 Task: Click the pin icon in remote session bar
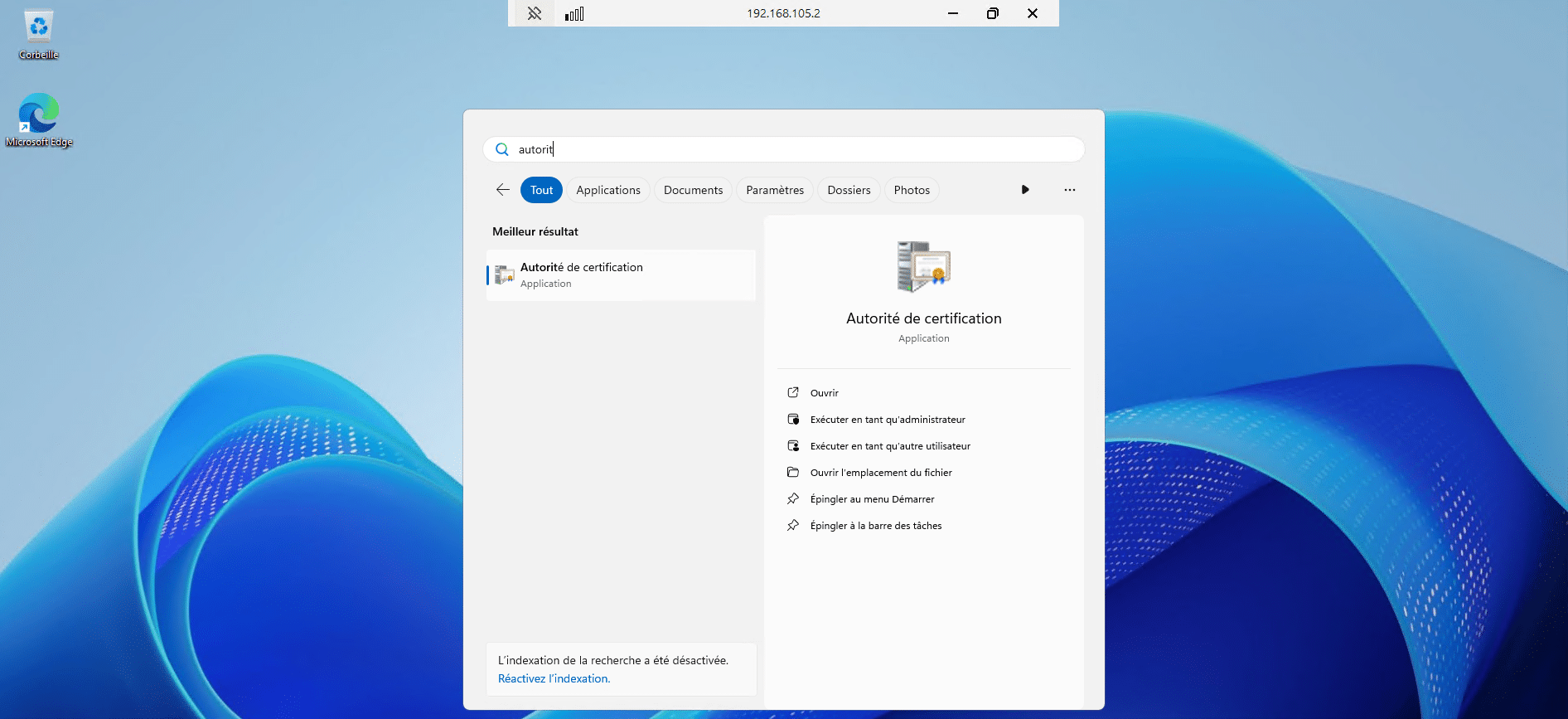pyautogui.click(x=535, y=13)
